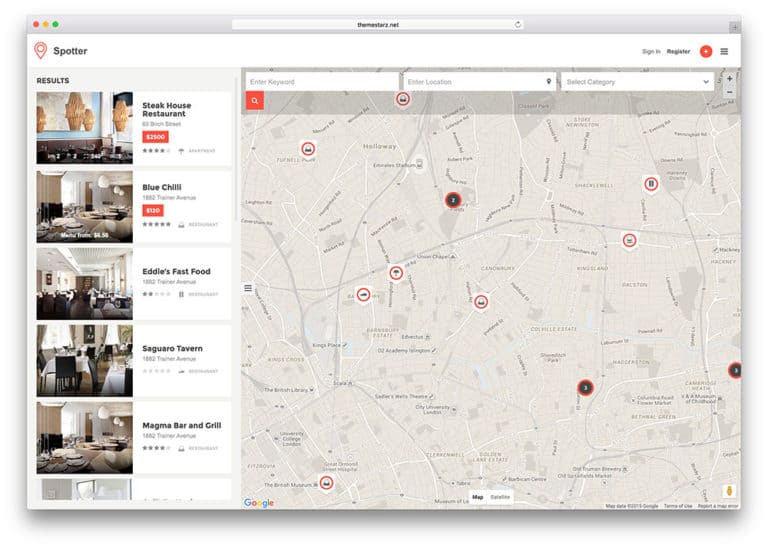
Task: Select map marker near Kingsland
Action: pos(629,240)
